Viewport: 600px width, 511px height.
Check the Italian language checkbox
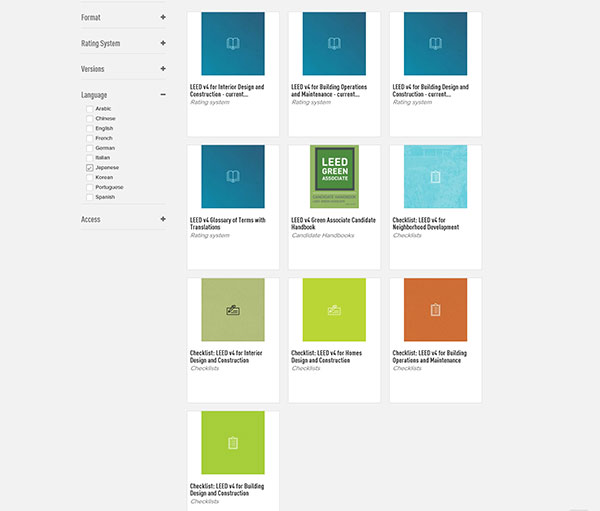[x=90, y=158]
